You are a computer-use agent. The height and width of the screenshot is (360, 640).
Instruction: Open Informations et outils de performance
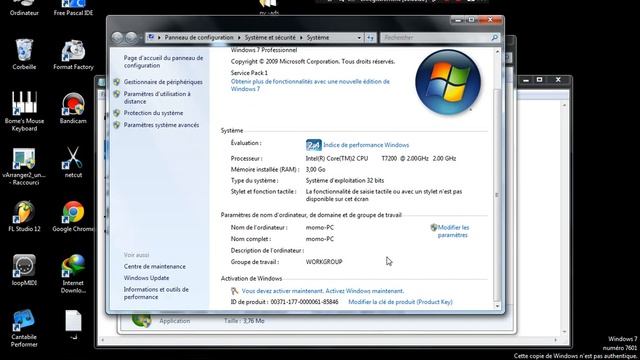156,293
